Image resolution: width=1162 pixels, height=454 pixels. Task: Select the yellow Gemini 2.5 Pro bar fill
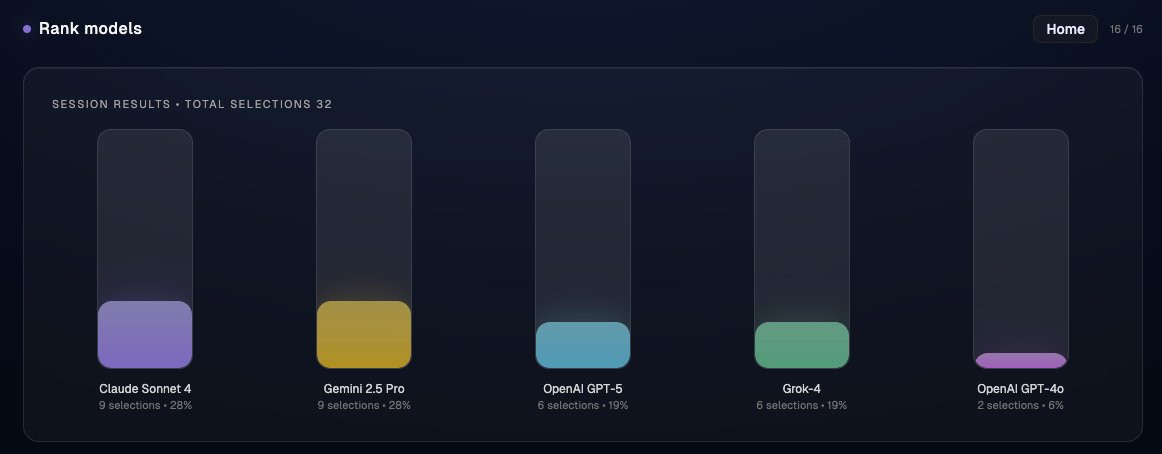[x=364, y=335]
